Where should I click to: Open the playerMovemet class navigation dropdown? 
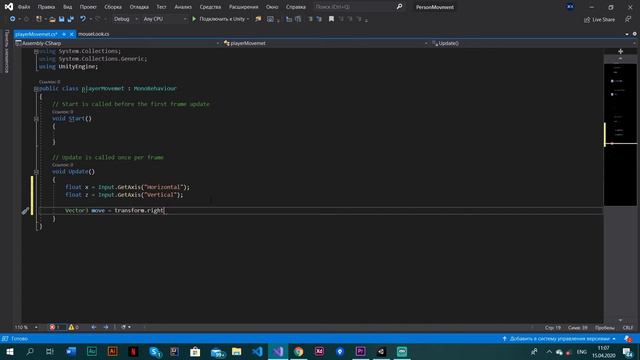pos(325,43)
